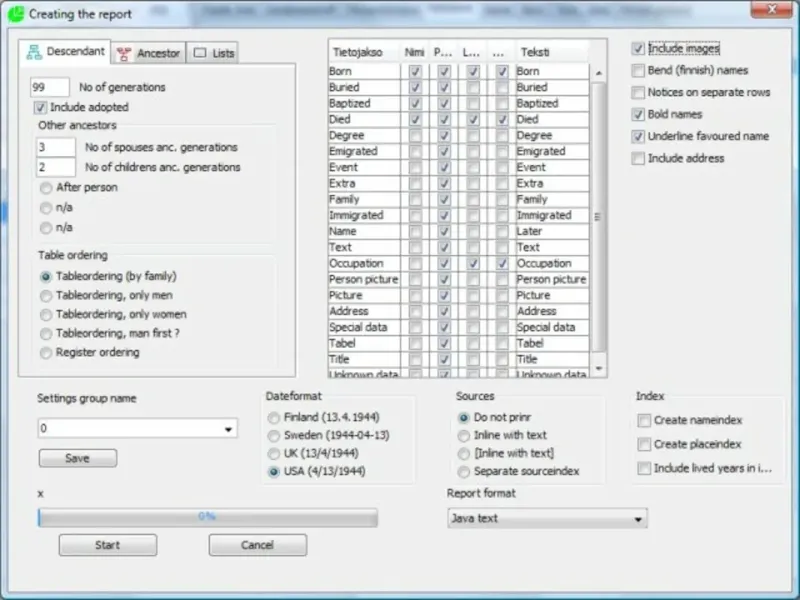
Task: Click the Immigrated cell in Teksti column
Action: point(552,215)
